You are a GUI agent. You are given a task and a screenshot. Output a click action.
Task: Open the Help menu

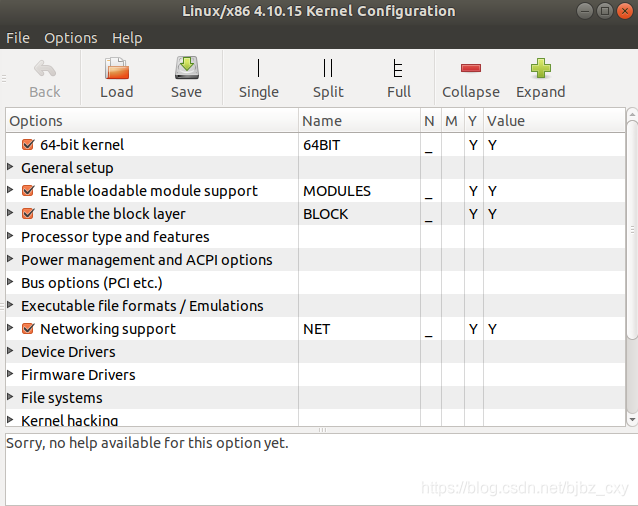tap(127, 38)
